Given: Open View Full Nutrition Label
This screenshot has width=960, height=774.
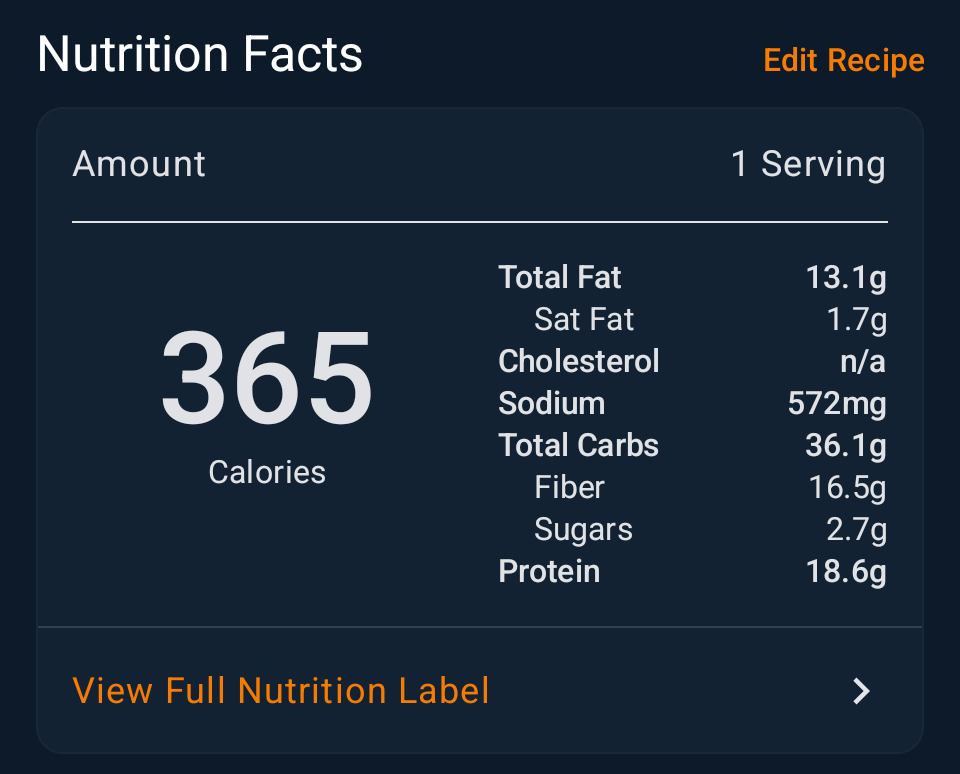Looking at the screenshot, I should point(281,691).
